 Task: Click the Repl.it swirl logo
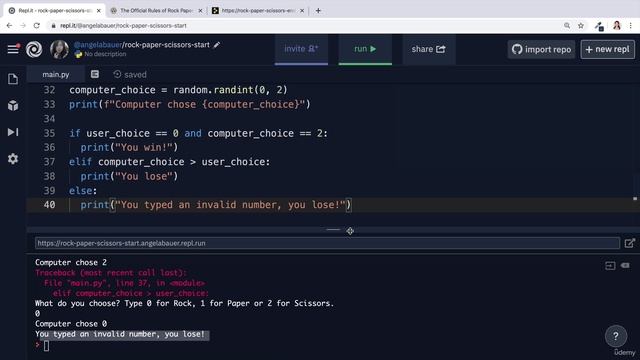click(x=34, y=49)
